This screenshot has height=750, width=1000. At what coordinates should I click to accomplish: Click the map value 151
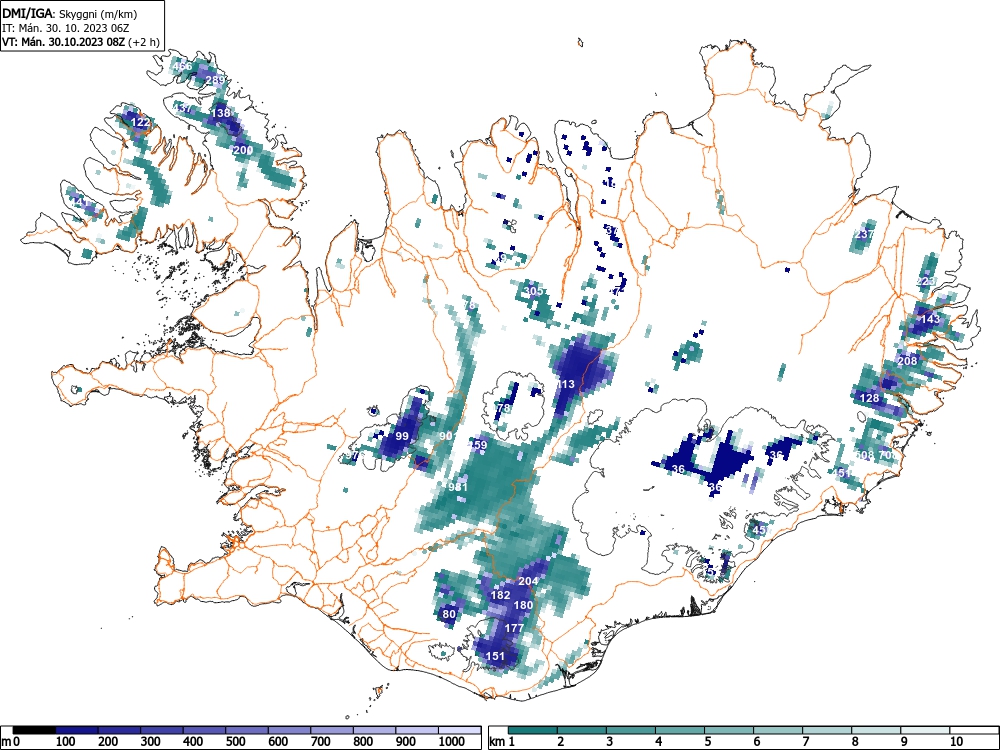(x=496, y=656)
